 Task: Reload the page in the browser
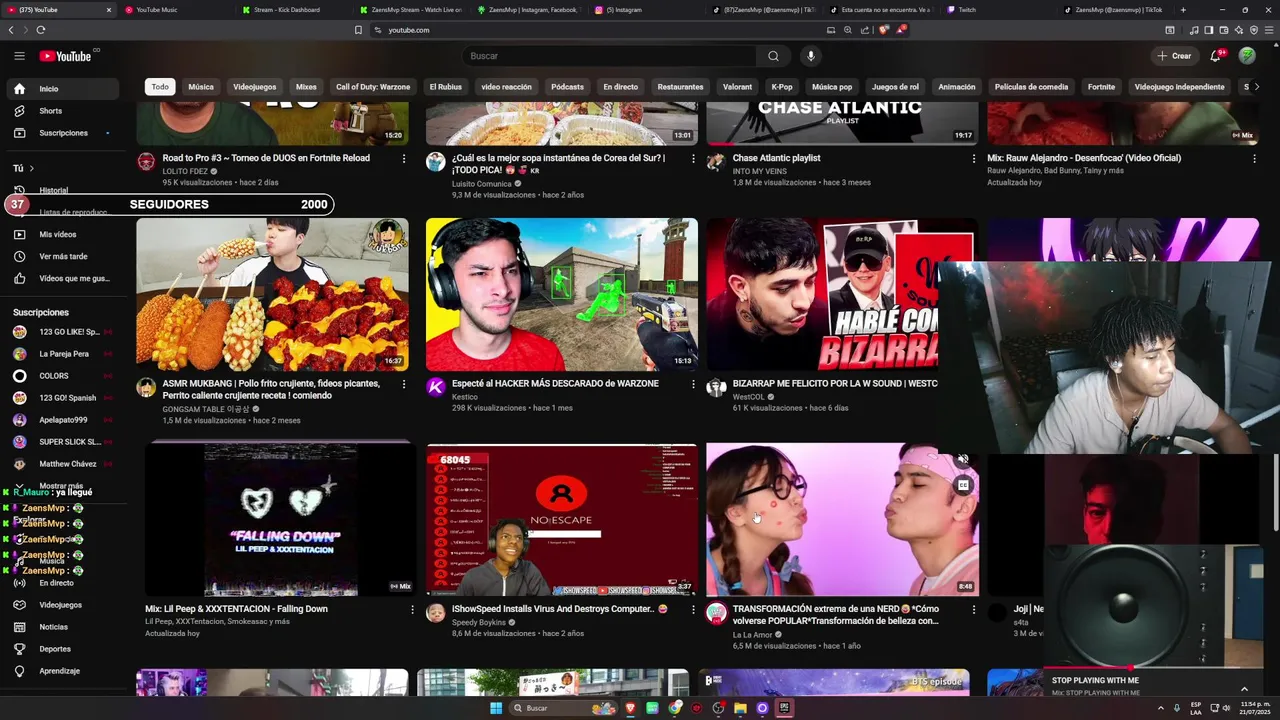[40, 30]
